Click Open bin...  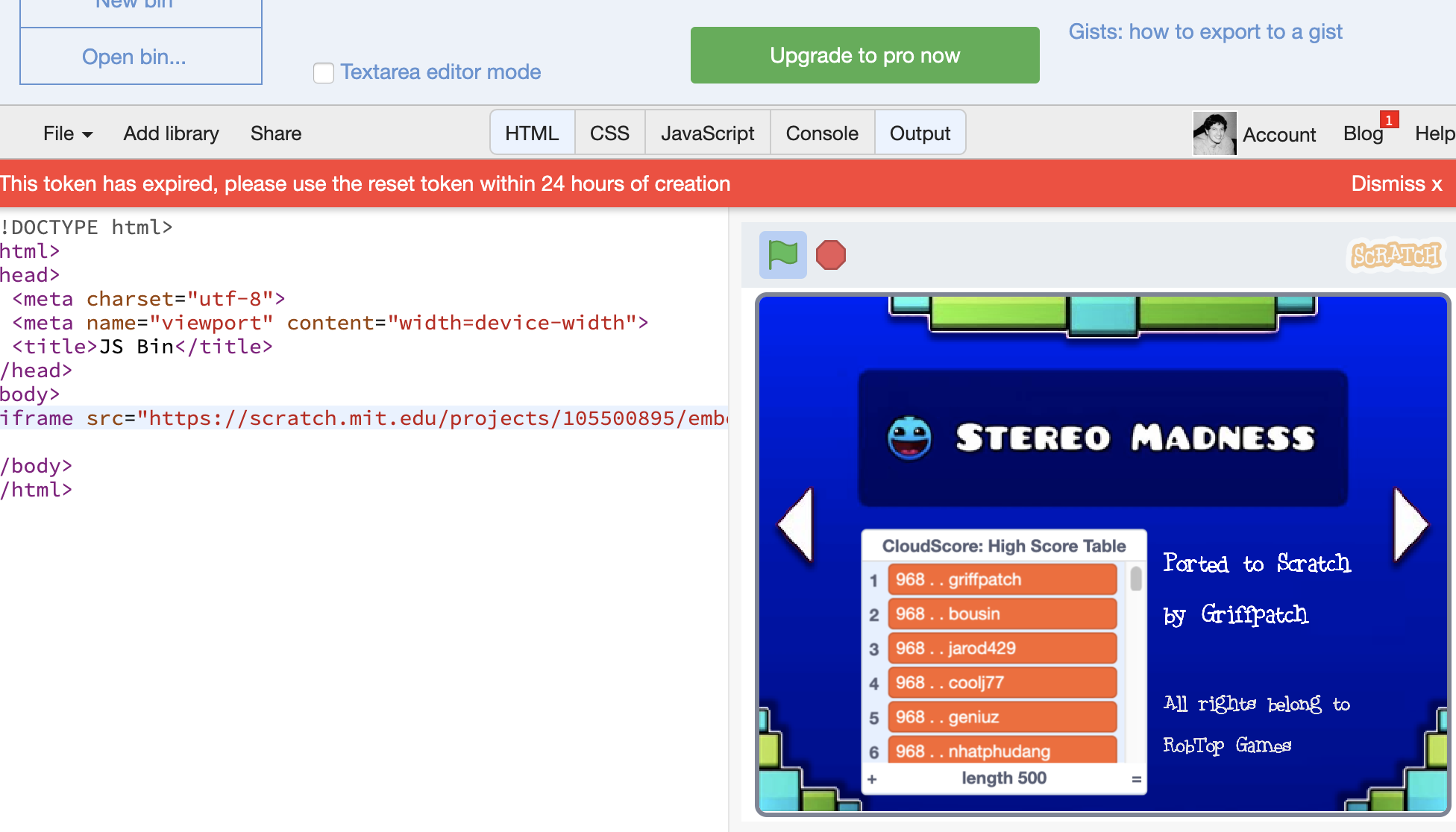(135, 57)
